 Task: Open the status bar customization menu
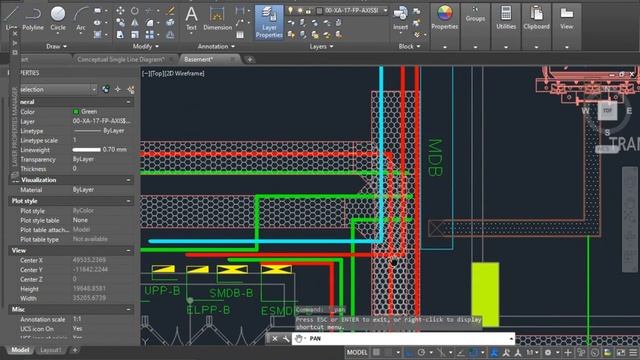633,352
